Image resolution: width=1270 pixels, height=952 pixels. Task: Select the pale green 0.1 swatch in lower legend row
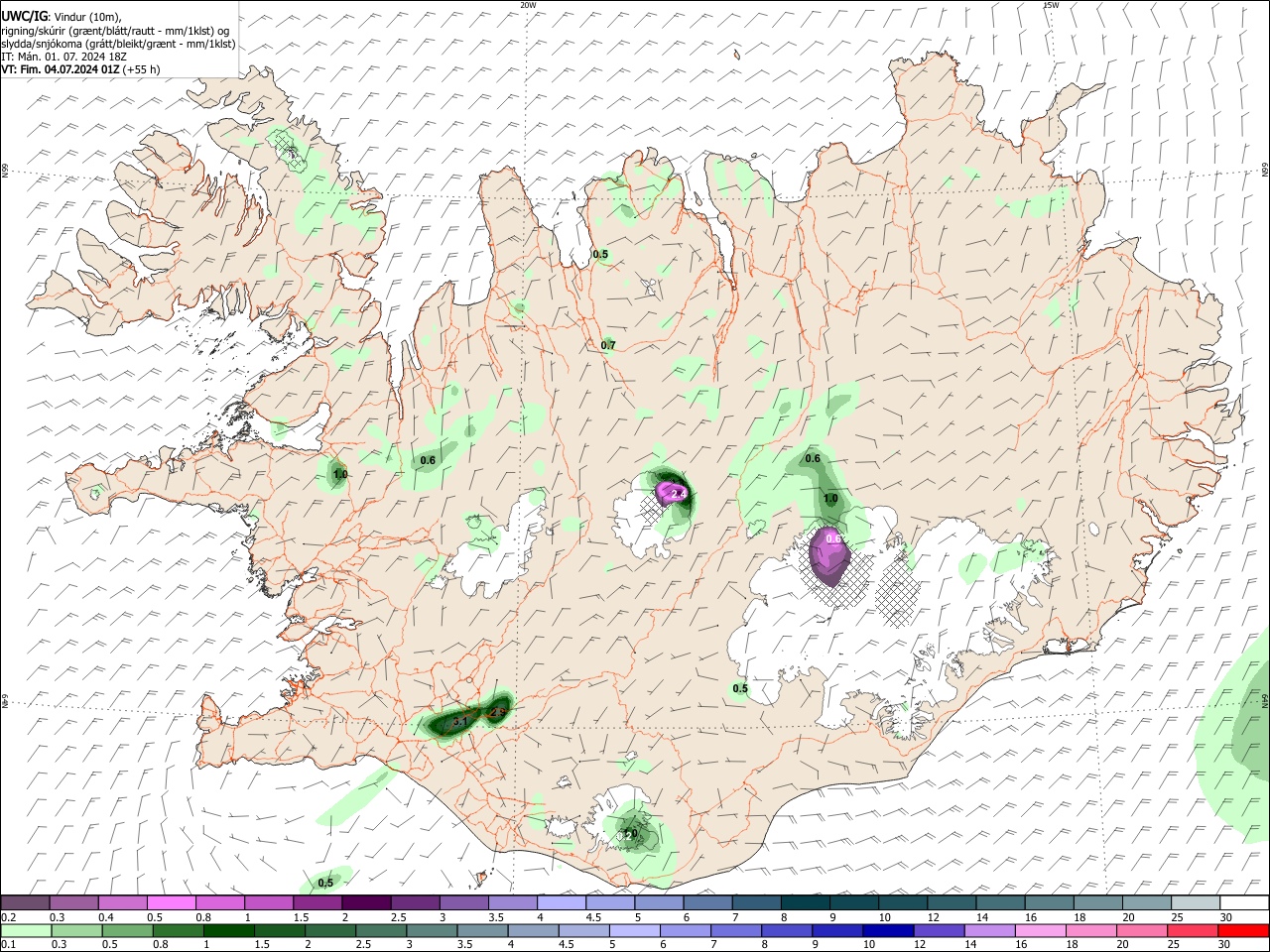[x=26, y=931]
